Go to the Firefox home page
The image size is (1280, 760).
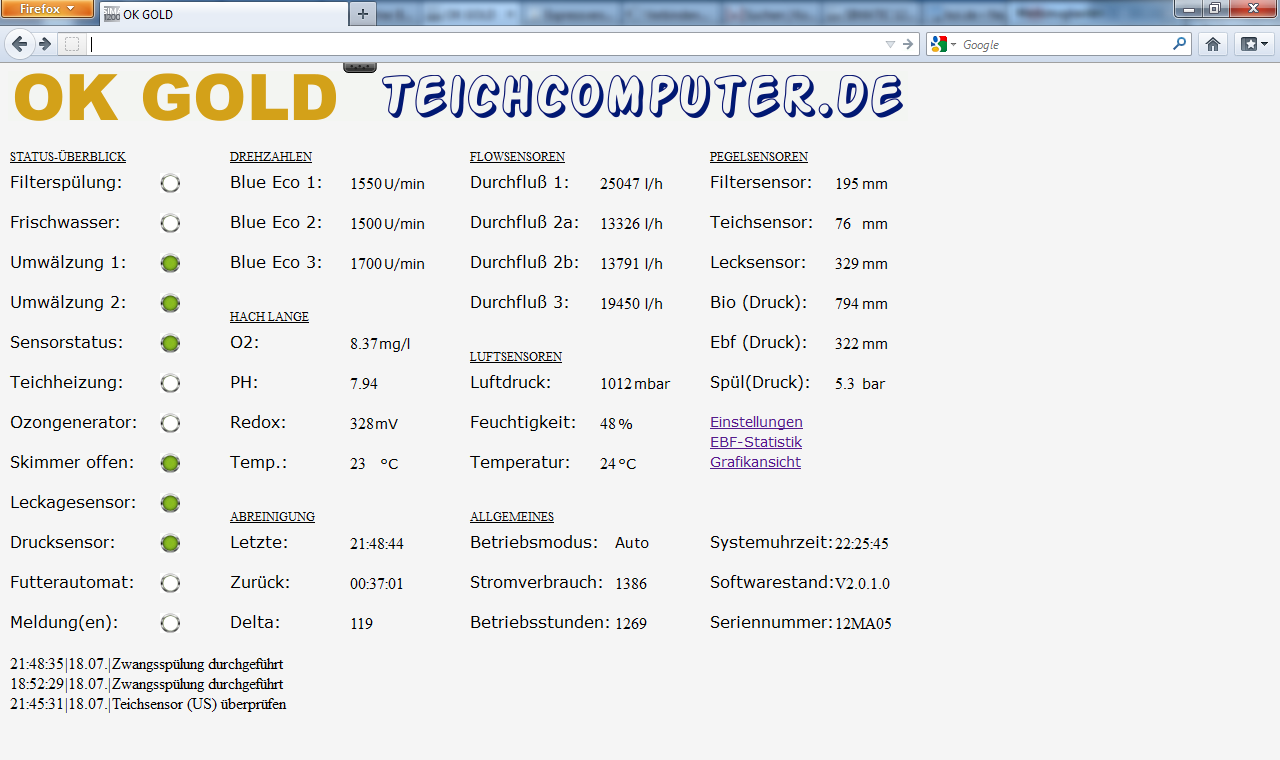[1213, 44]
